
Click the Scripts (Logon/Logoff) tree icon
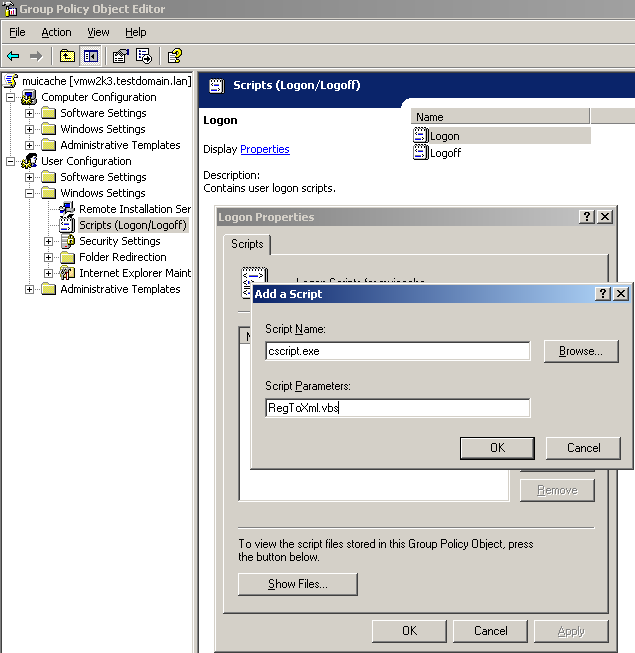[x=67, y=225]
